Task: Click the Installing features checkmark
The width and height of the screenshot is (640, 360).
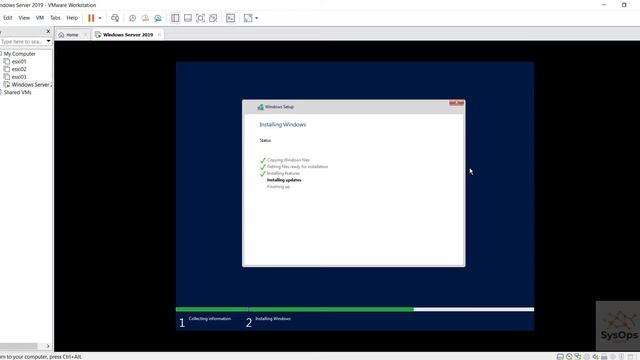Action: coord(263,173)
